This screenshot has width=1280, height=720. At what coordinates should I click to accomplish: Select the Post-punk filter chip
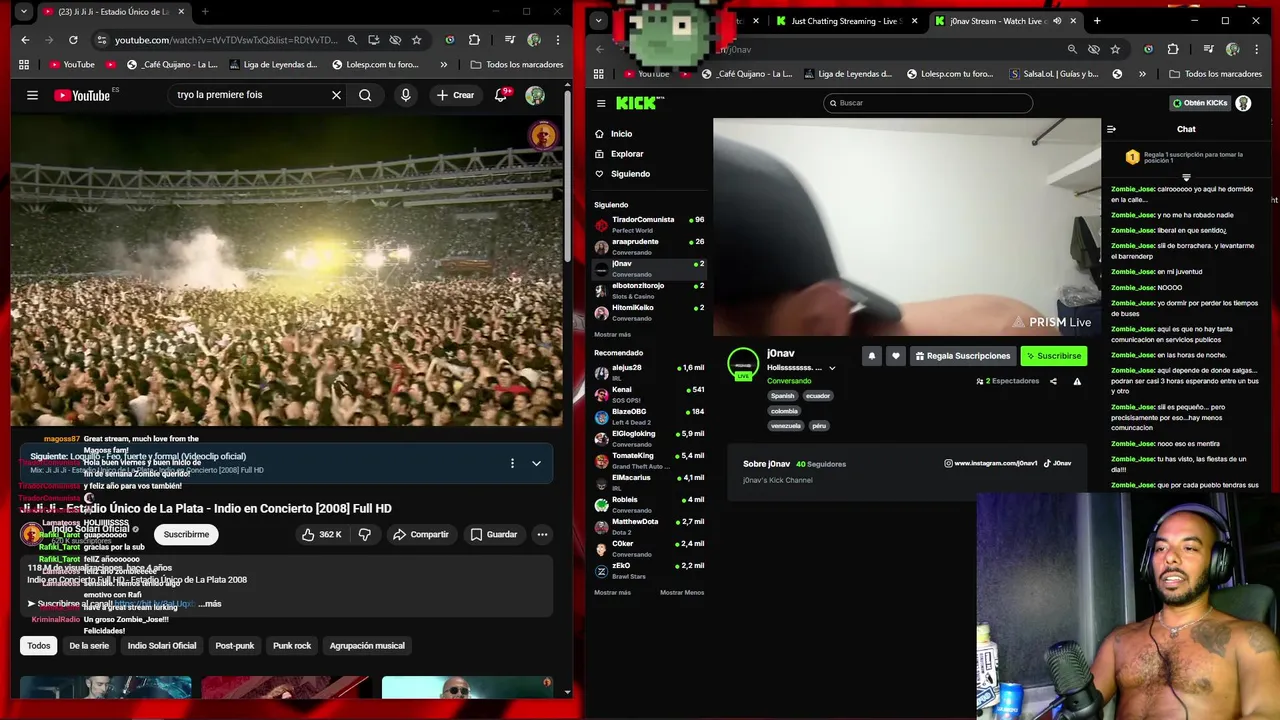tap(235, 646)
